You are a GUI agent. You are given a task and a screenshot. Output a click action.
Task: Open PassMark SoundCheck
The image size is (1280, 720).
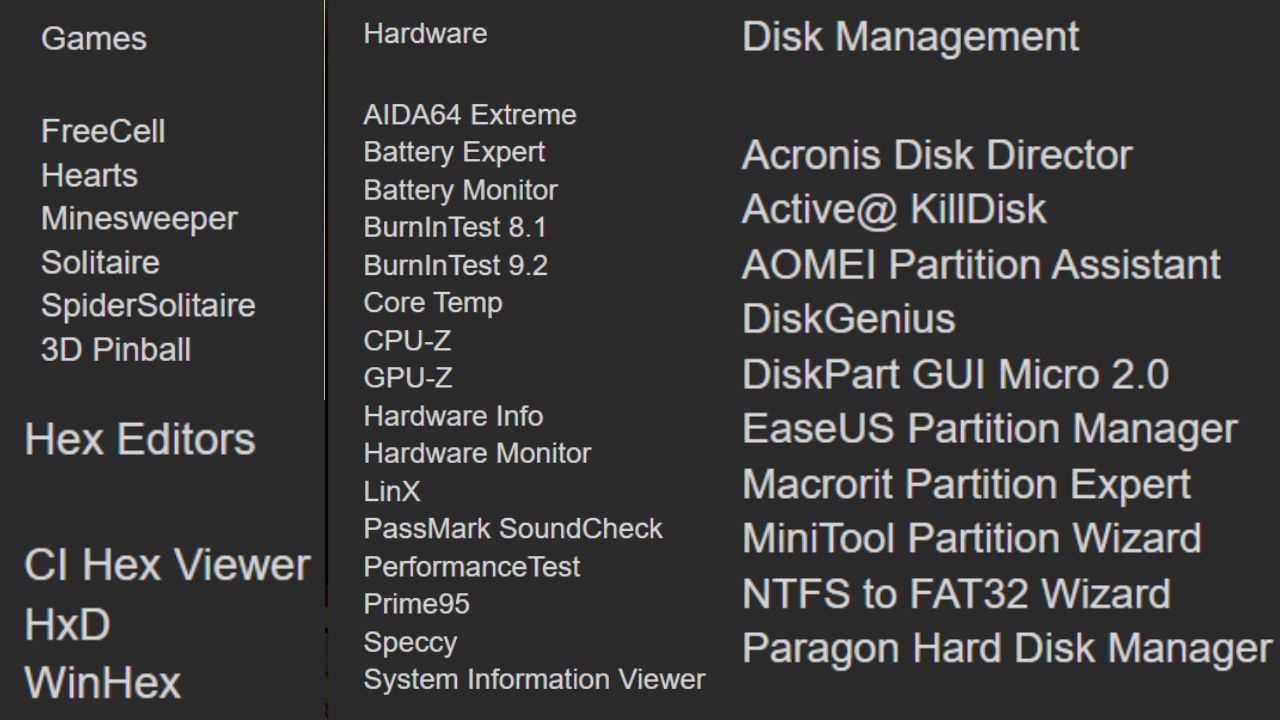tap(513, 528)
